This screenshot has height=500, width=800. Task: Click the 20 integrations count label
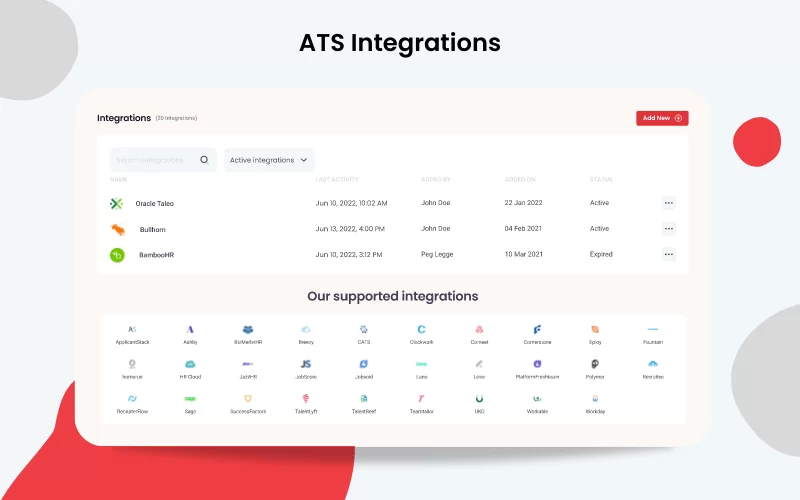tap(176, 118)
